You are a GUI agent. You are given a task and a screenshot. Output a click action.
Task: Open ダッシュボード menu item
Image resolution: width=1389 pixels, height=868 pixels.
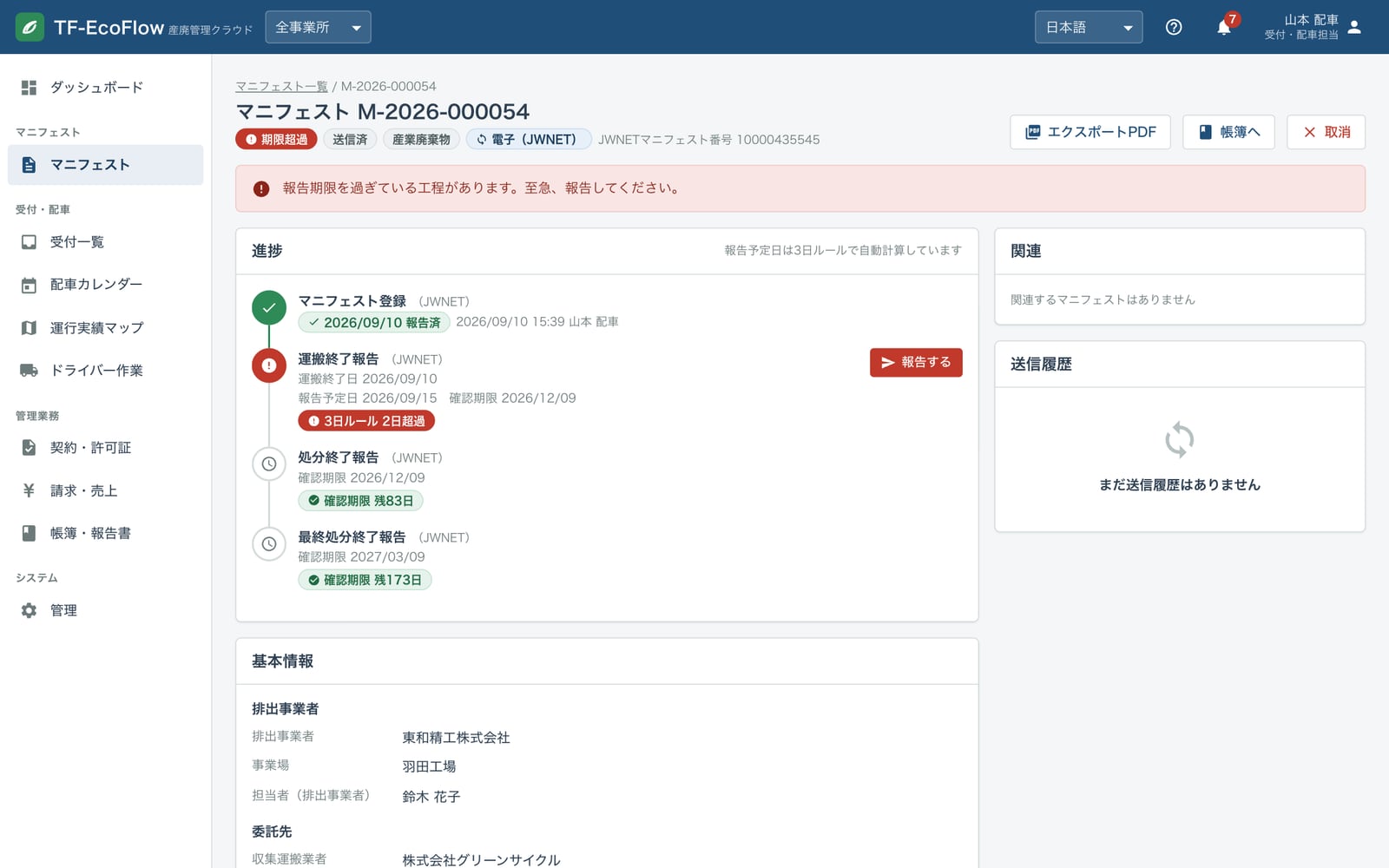(106, 88)
